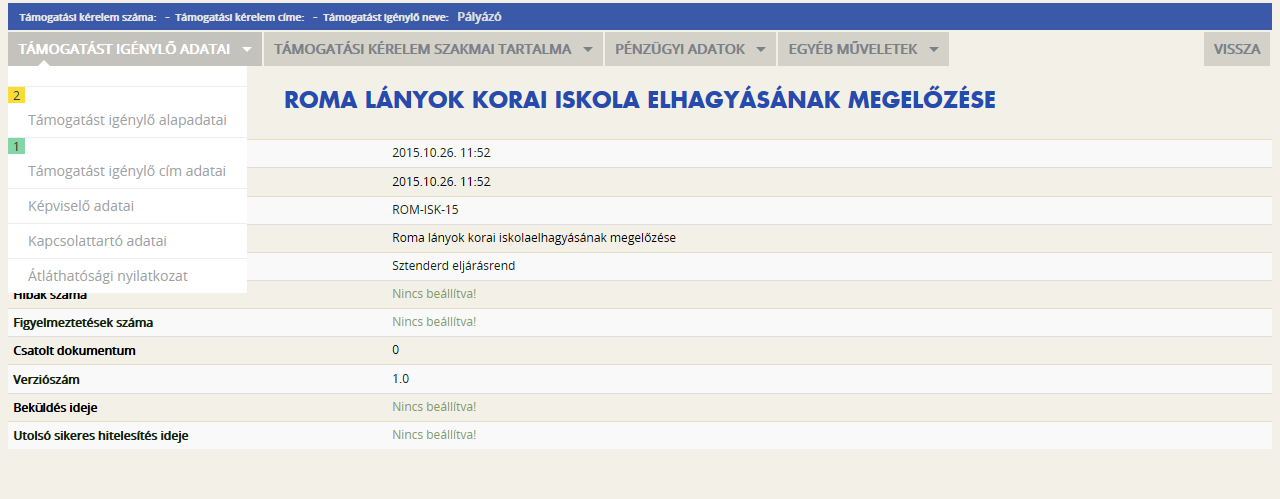The image size is (1280, 499).
Task: Expand dropdown arrow beside Pénzügyi adatok
Action: pyautogui.click(x=760, y=49)
